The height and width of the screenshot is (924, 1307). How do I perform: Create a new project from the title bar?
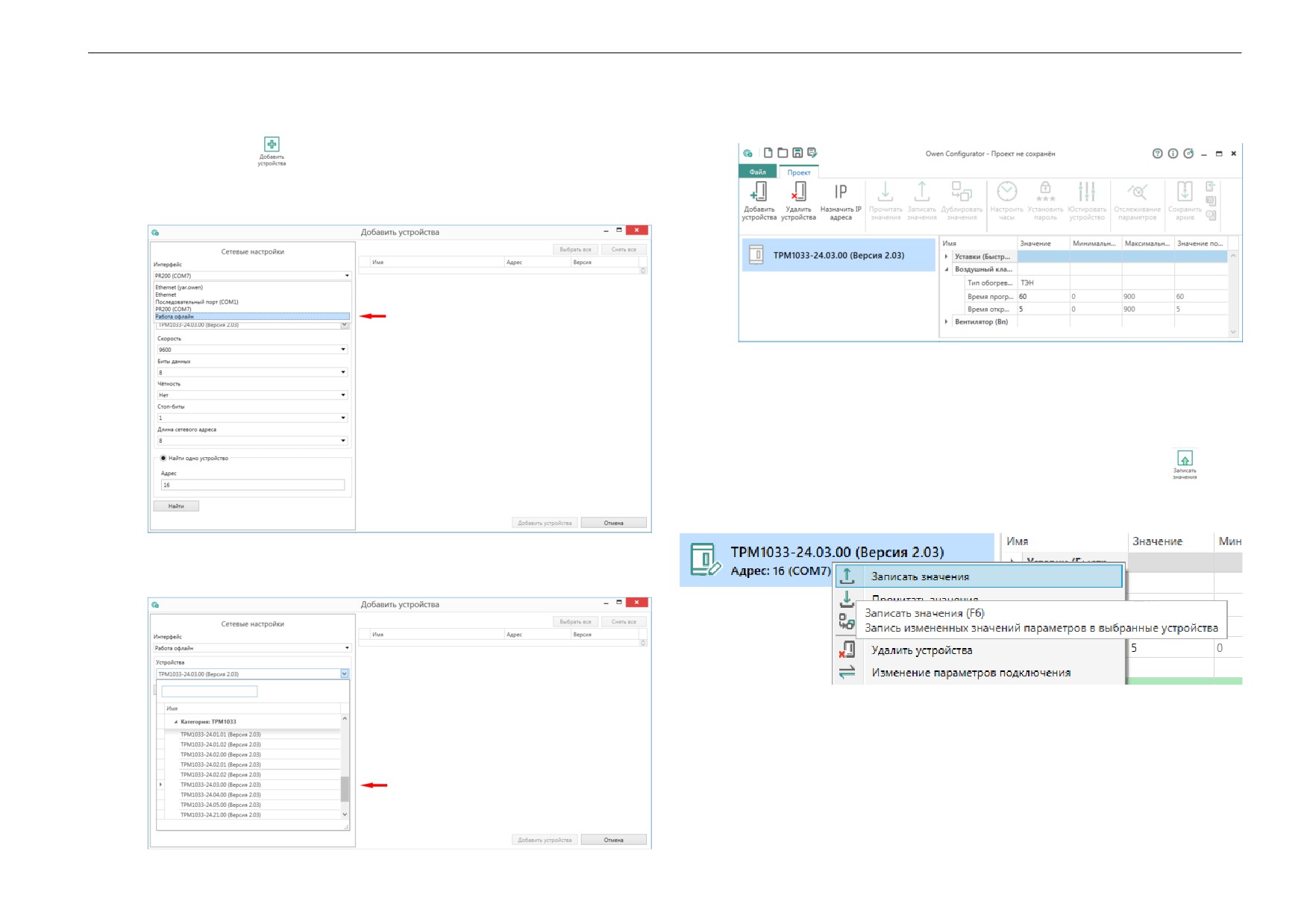coord(768,153)
